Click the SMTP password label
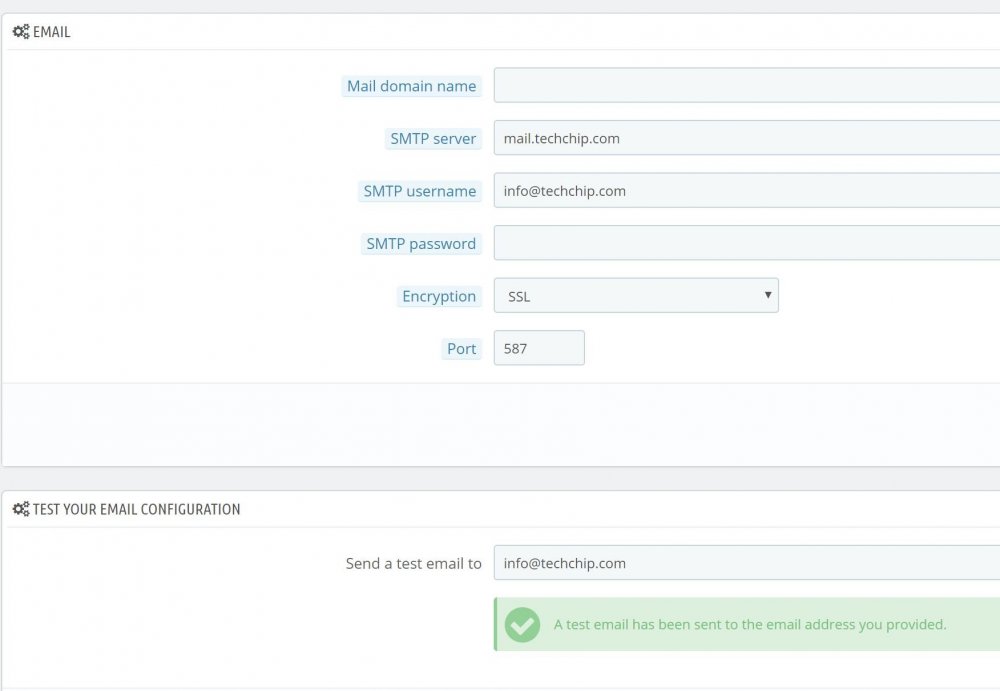1000x691 pixels. click(421, 244)
